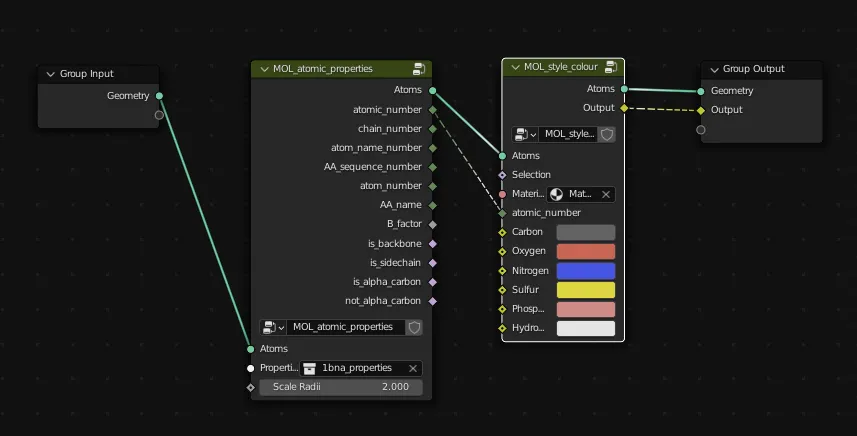Click Selection input socket on MOL_style_colour

pos(502,175)
